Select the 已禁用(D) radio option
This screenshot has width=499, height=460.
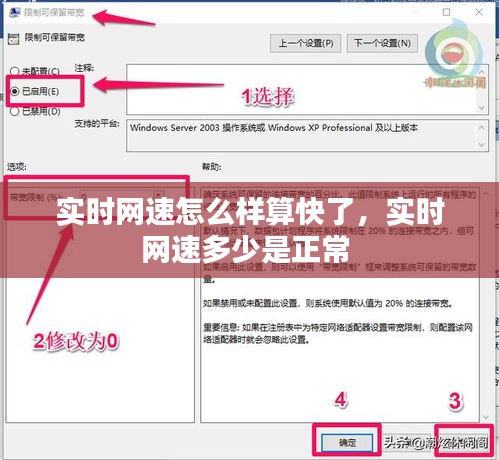tap(35, 111)
